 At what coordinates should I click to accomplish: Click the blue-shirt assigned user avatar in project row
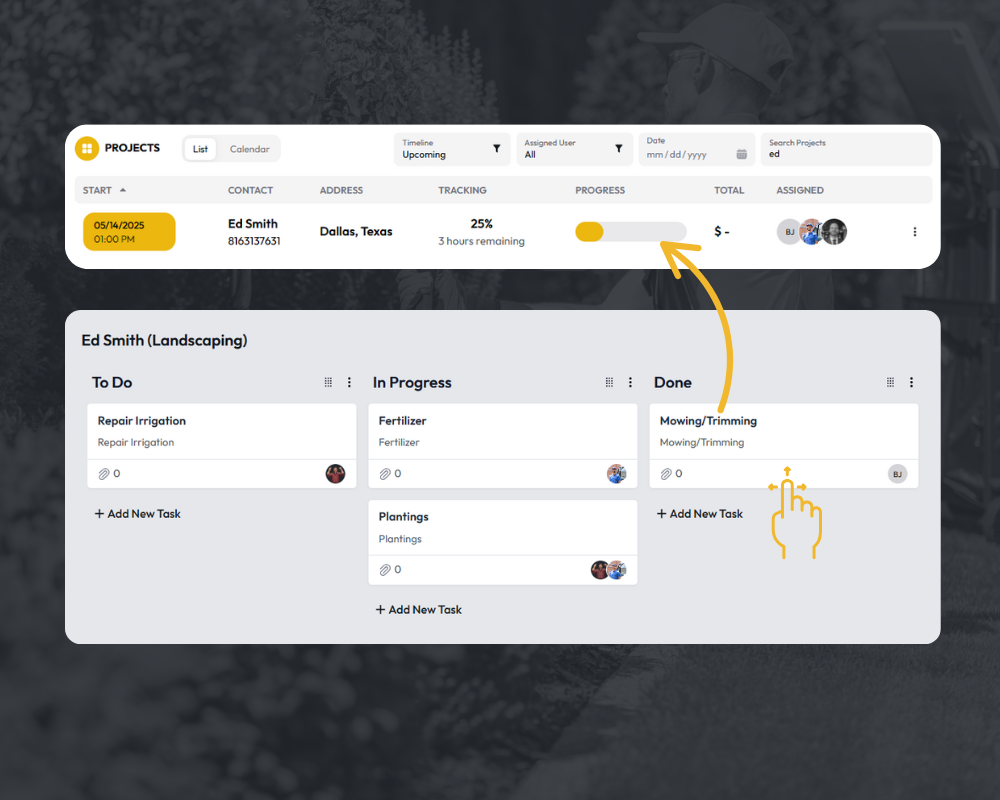811,232
